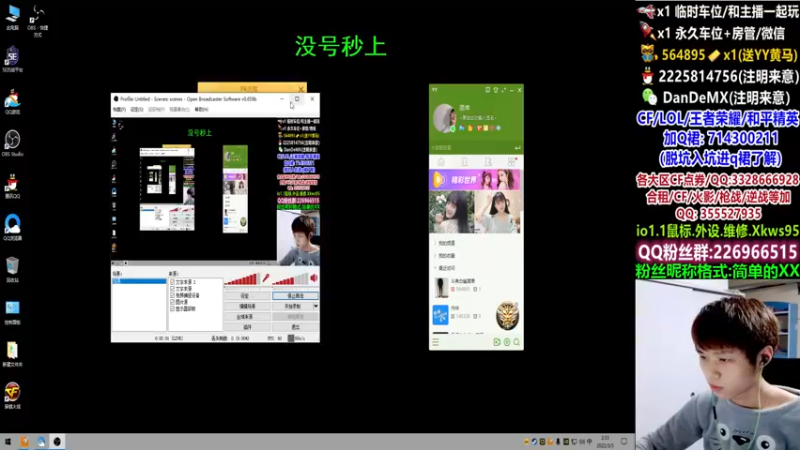The width and height of the screenshot is (800, 450).
Task: Click highlighted stop streaming button in OBS
Action: pos(295,296)
